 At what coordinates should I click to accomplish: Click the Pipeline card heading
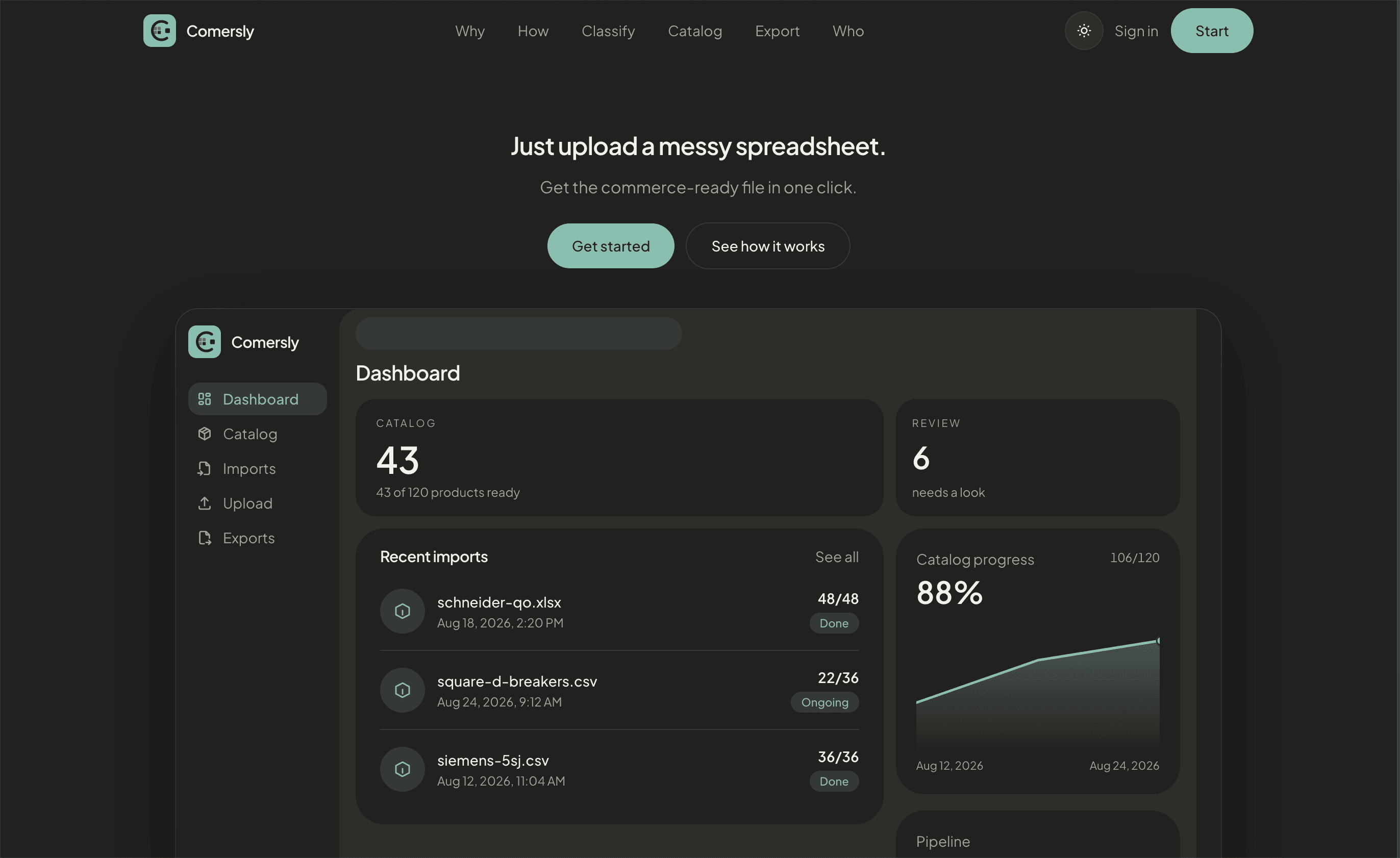[x=943, y=841]
